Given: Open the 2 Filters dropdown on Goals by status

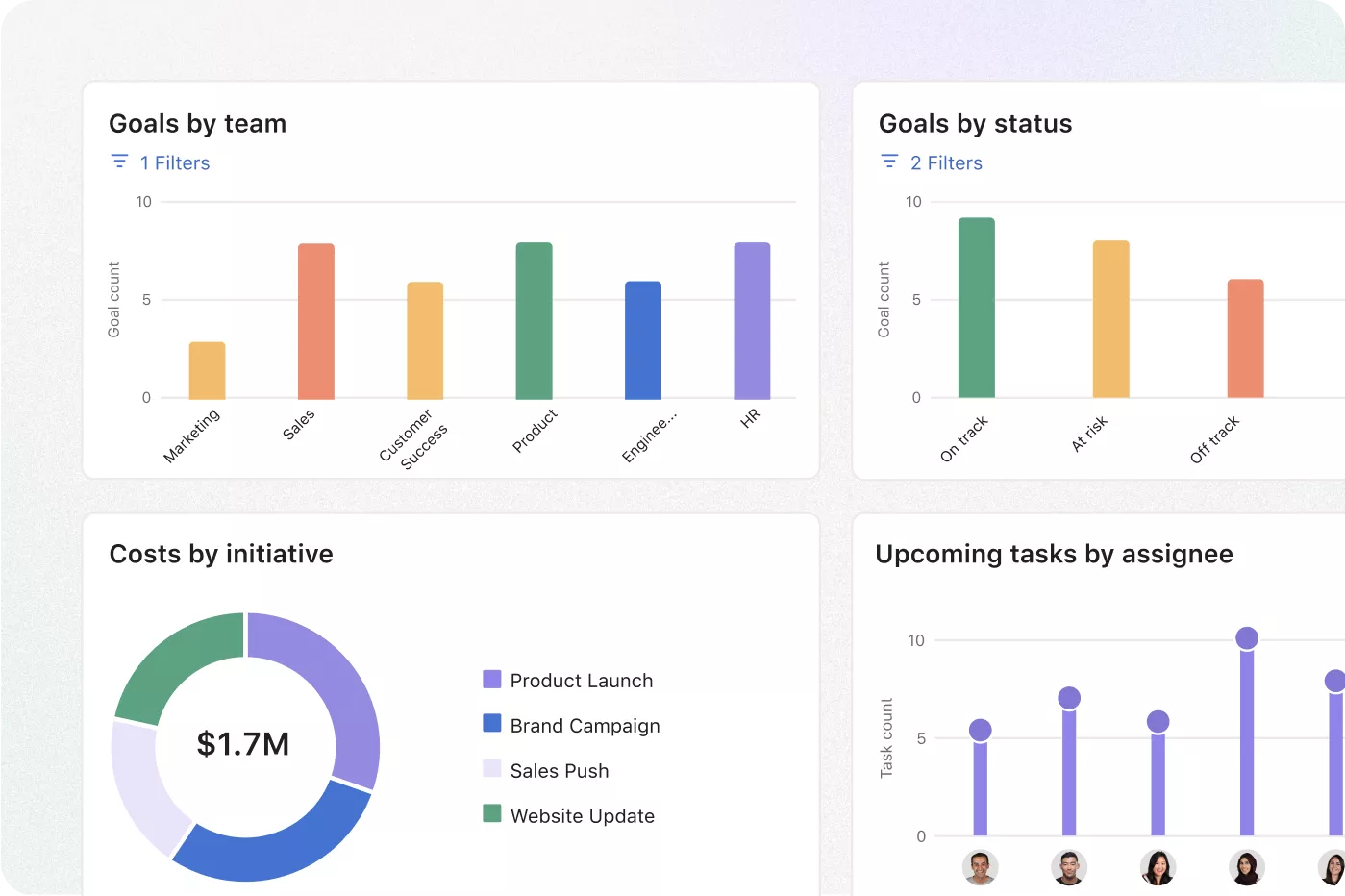Looking at the screenshot, I should pyautogui.click(x=946, y=162).
